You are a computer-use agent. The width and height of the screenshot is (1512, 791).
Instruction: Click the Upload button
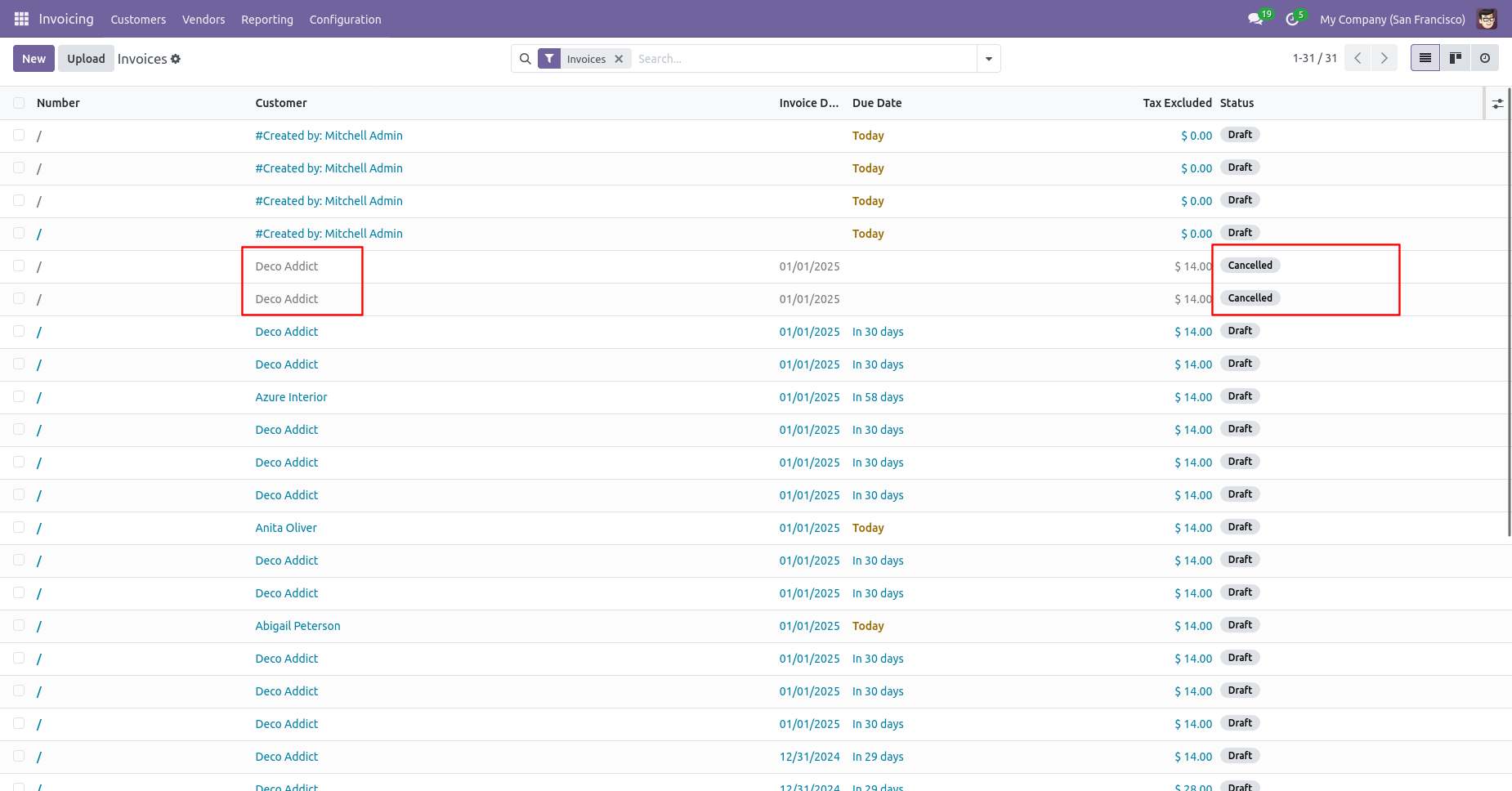click(x=86, y=59)
